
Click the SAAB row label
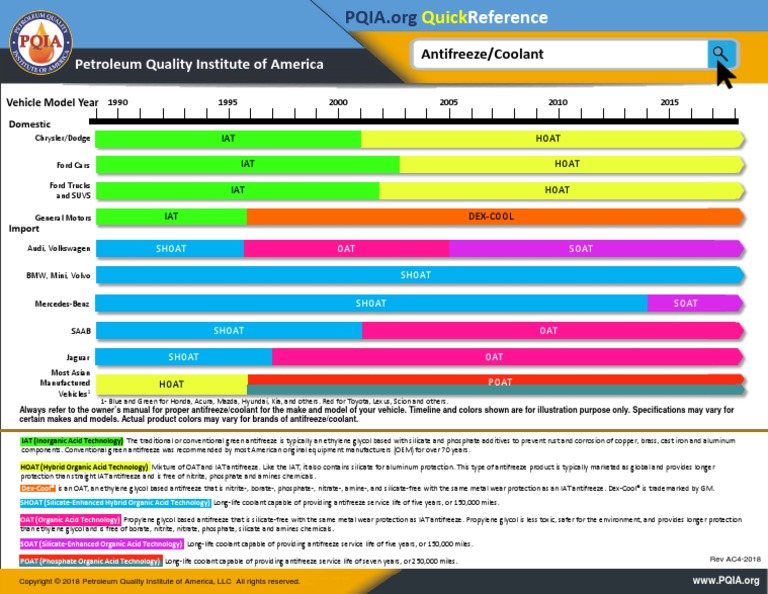(81, 331)
